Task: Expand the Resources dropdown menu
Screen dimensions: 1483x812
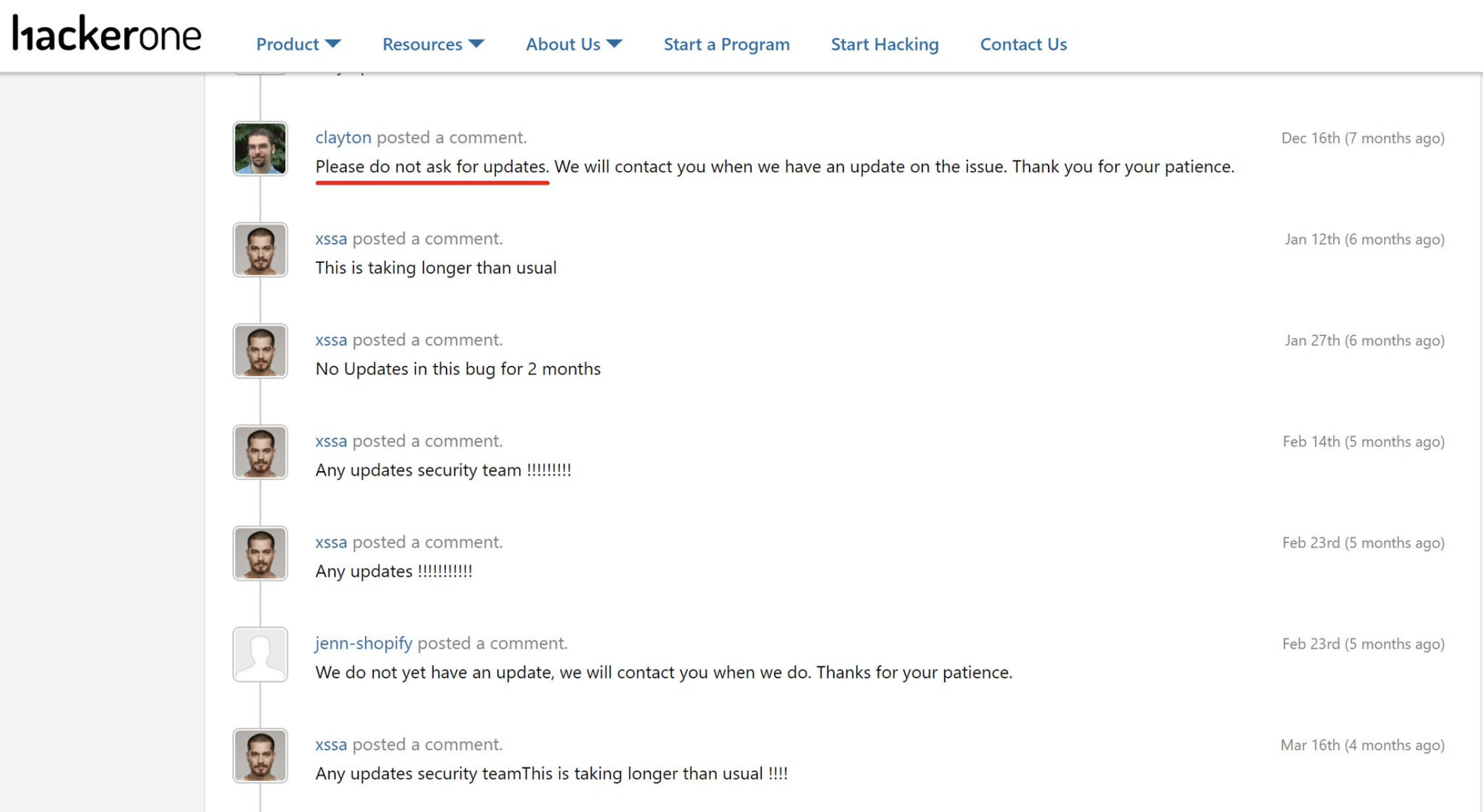Action: 432,44
